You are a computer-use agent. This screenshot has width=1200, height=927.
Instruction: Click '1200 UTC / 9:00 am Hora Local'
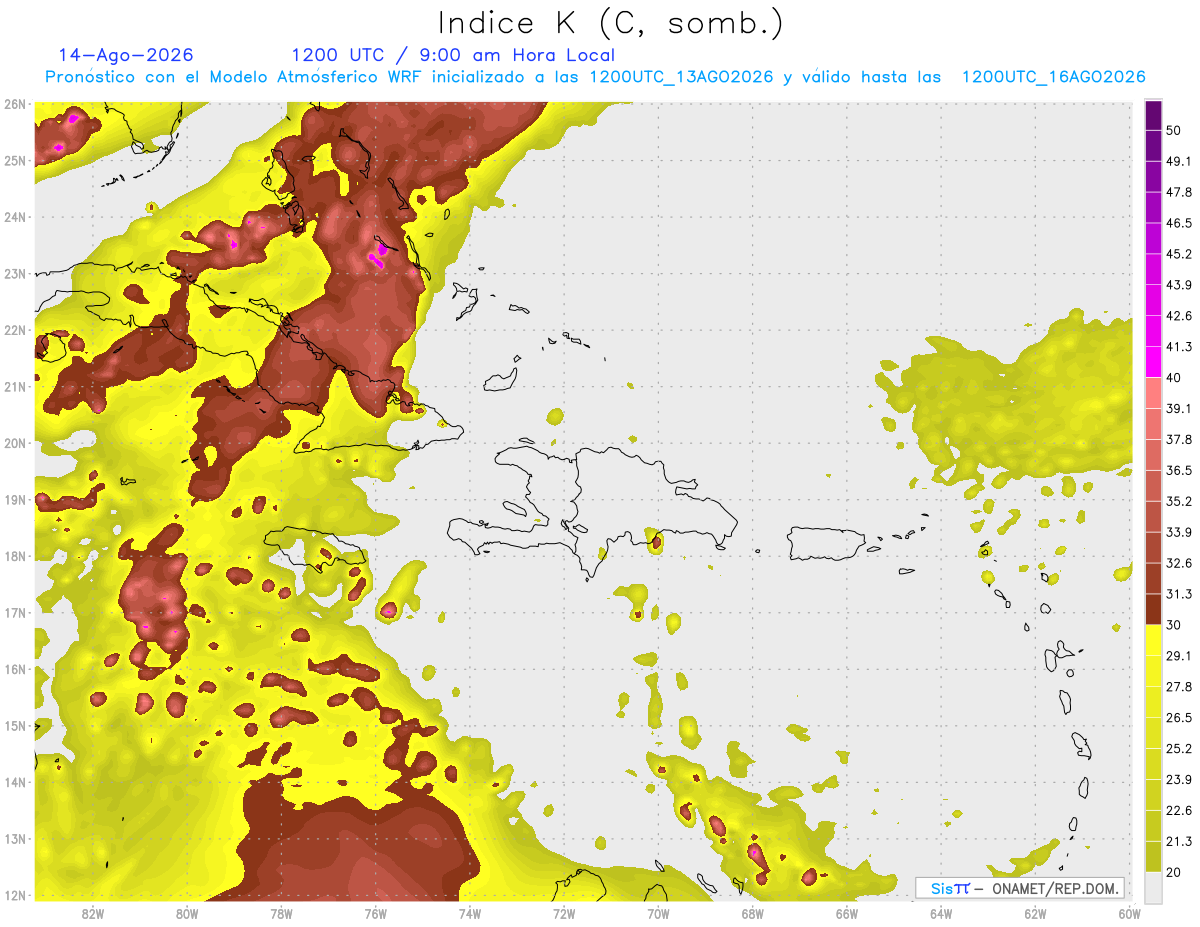pos(453,55)
